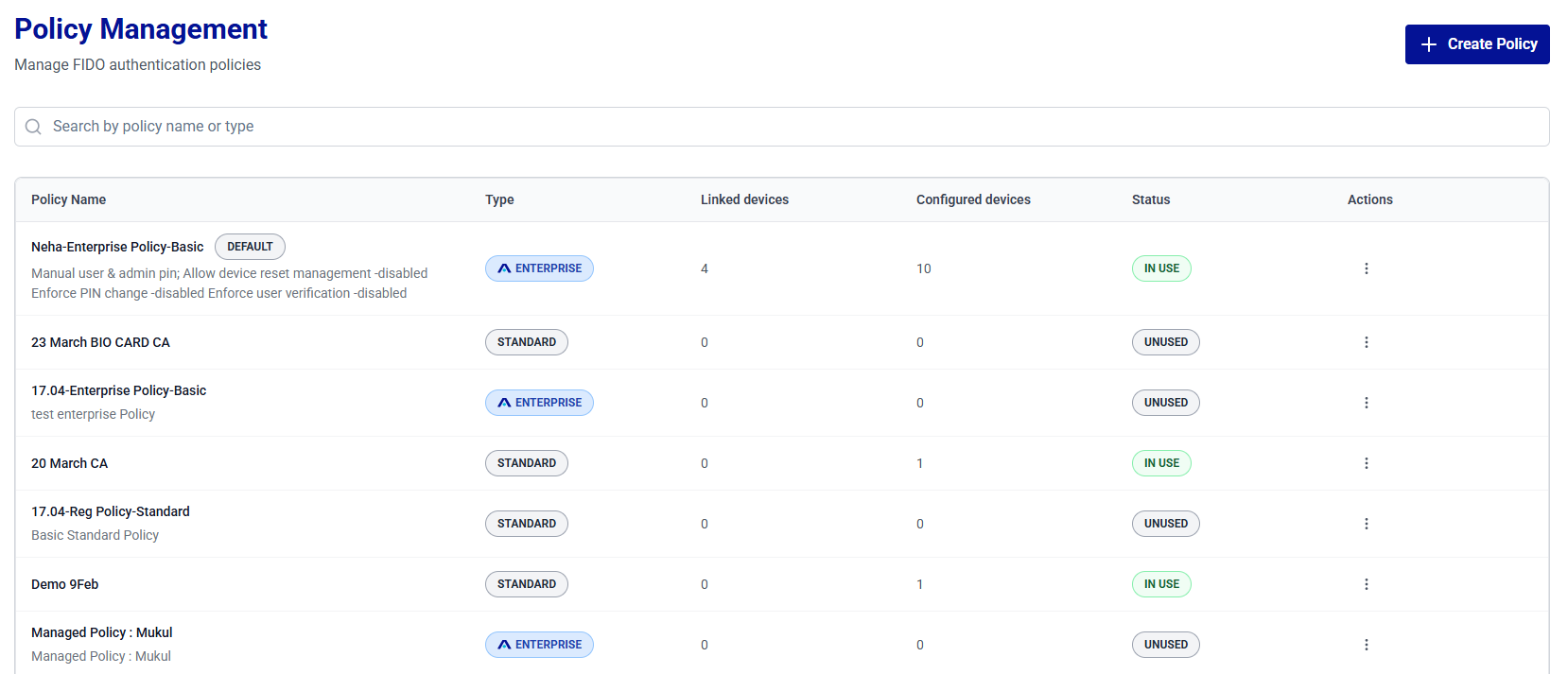Viewport: 1568px width, 674px height.
Task: Click the Policy Management page heading
Action: [x=141, y=29]
